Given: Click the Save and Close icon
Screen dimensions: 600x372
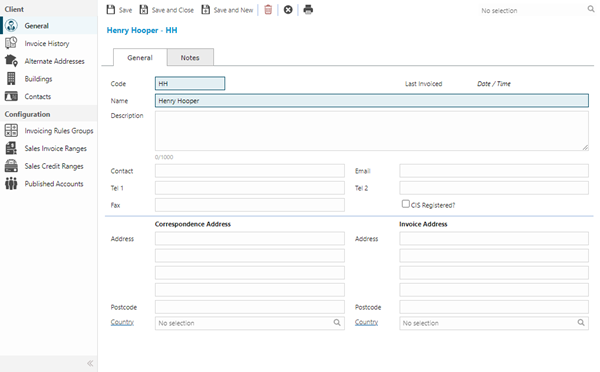Looking at the screenshot, I should point(143,10).
